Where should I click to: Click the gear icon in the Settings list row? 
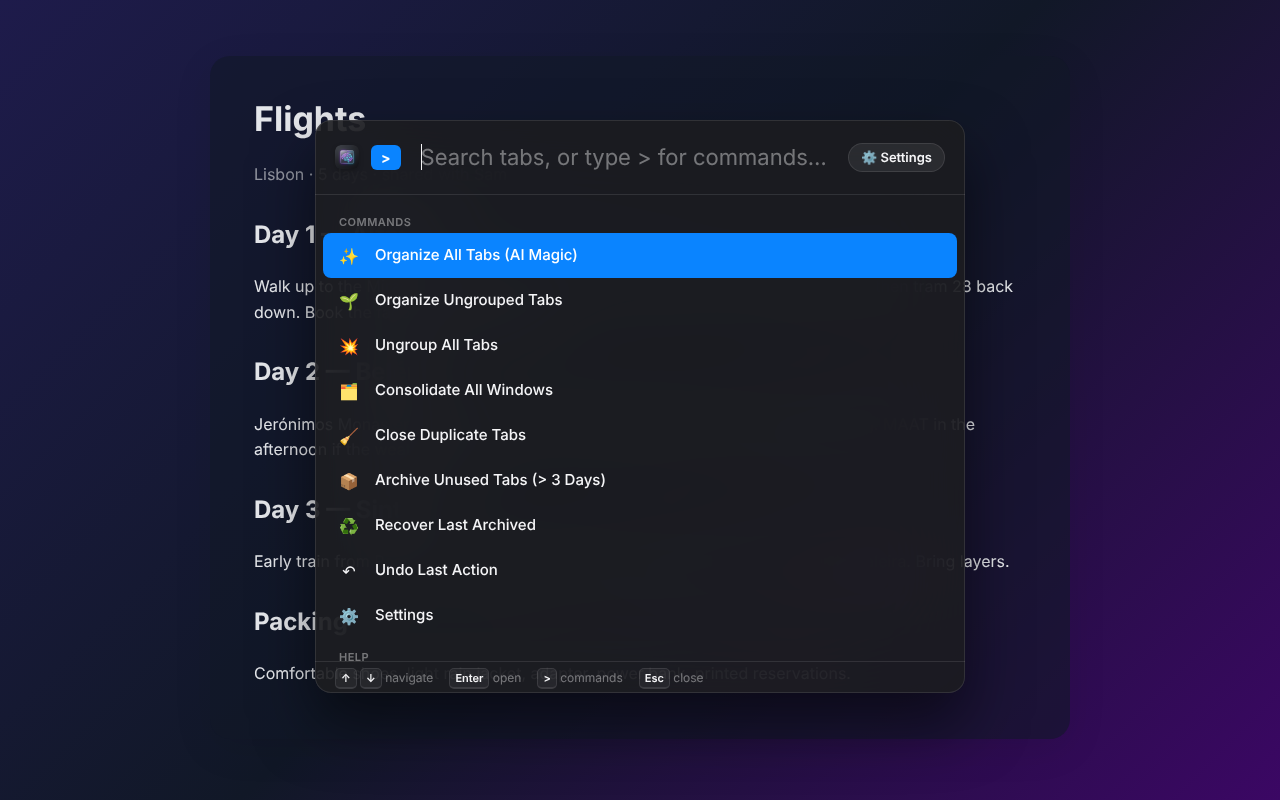(349, 616)
